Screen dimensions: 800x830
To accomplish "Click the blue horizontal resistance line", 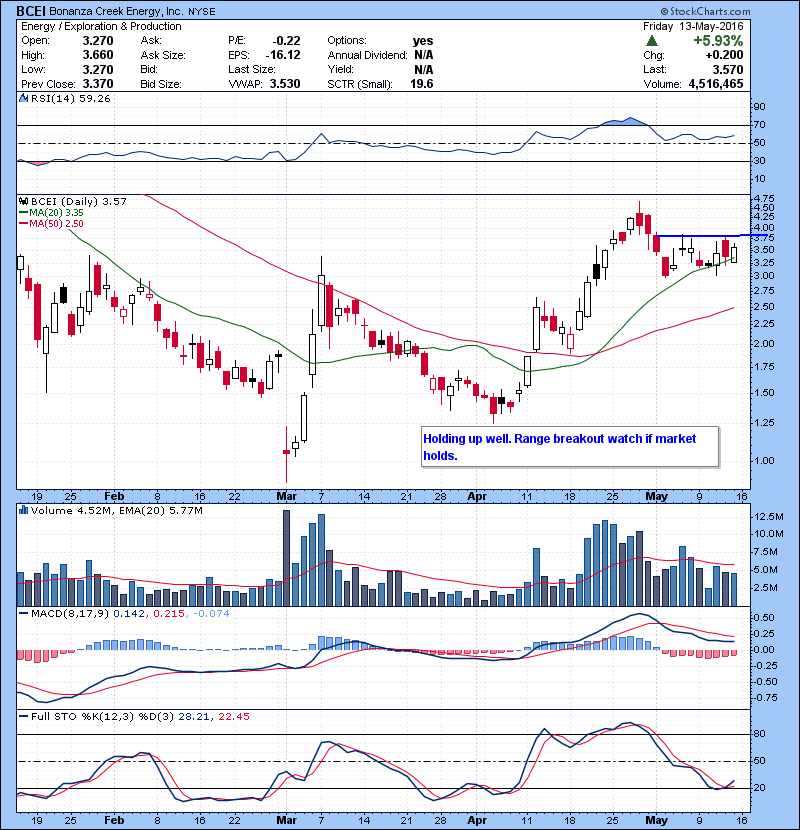I will (x=711, y=235).
